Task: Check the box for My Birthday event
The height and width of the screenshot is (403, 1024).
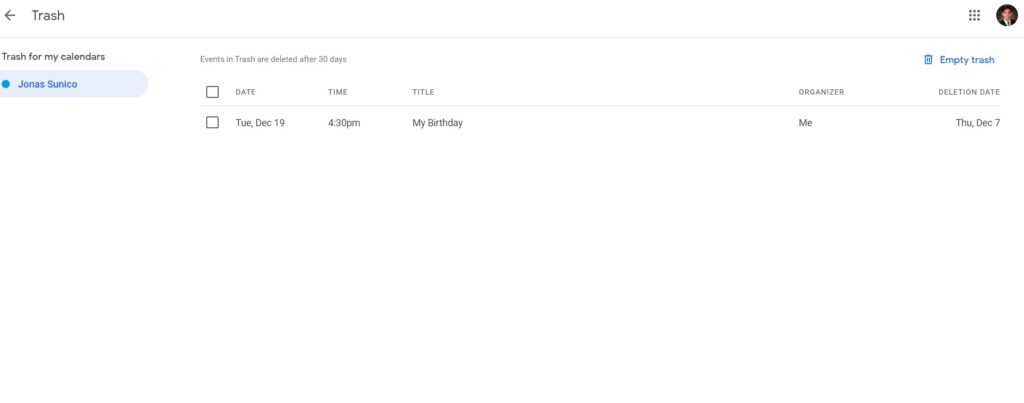Action: (x=212, y=123)
